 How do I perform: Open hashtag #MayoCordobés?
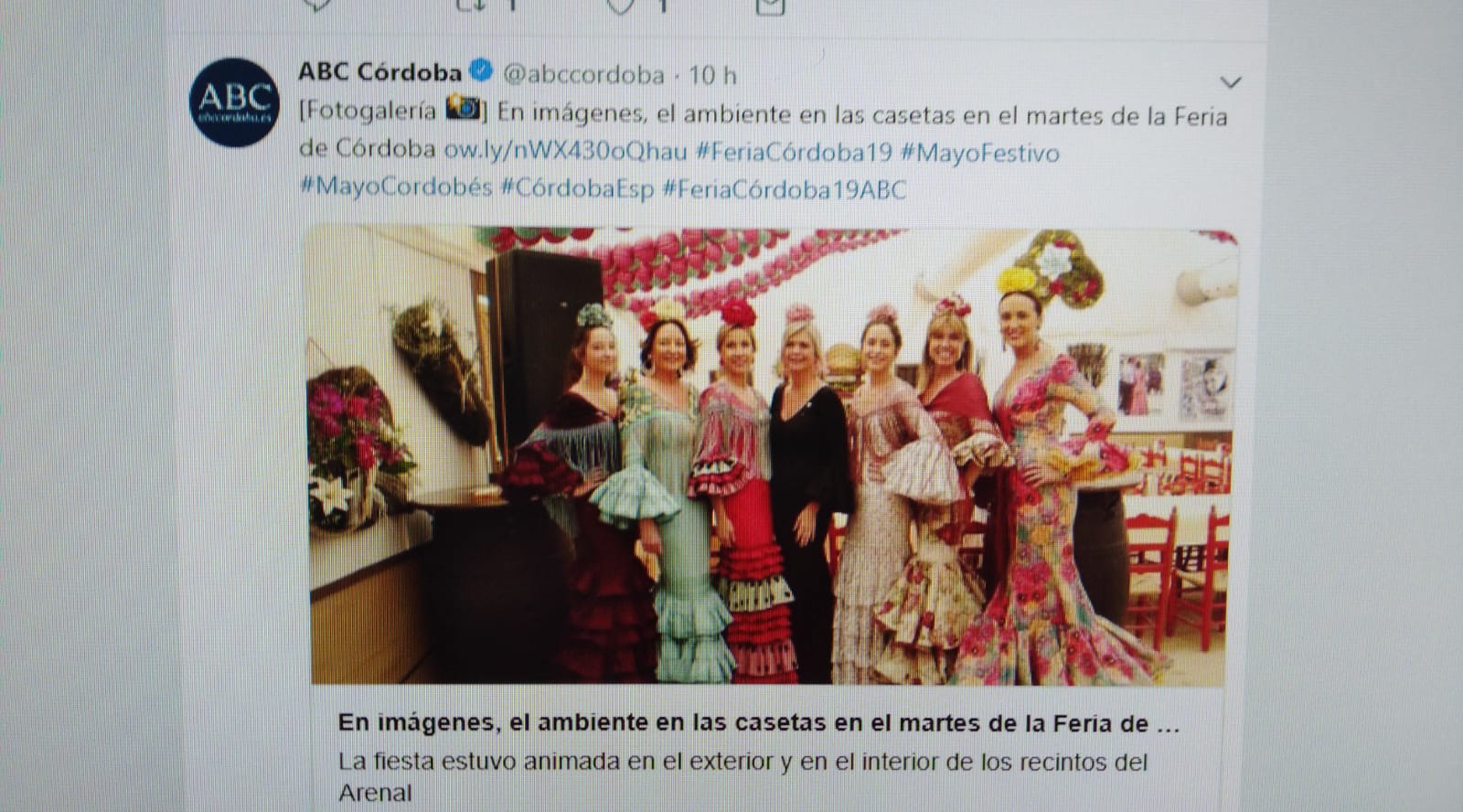click(395, 188)
